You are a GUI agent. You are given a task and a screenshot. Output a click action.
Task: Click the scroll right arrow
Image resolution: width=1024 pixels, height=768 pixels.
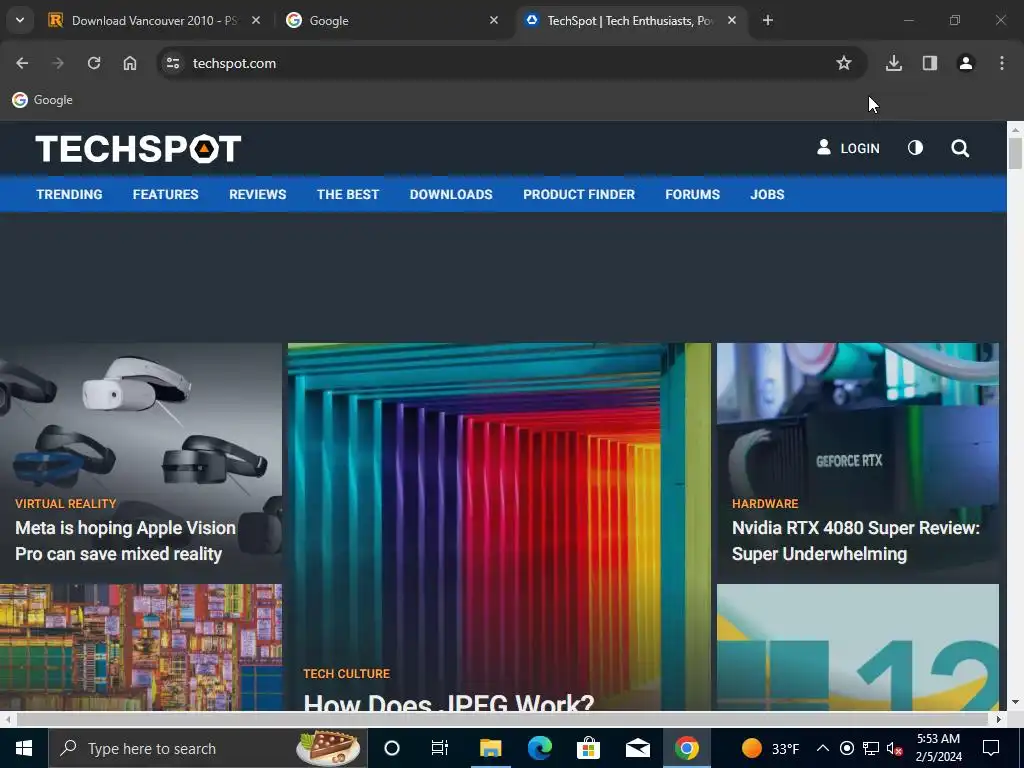pyautogui.click(x=999, y=720)
